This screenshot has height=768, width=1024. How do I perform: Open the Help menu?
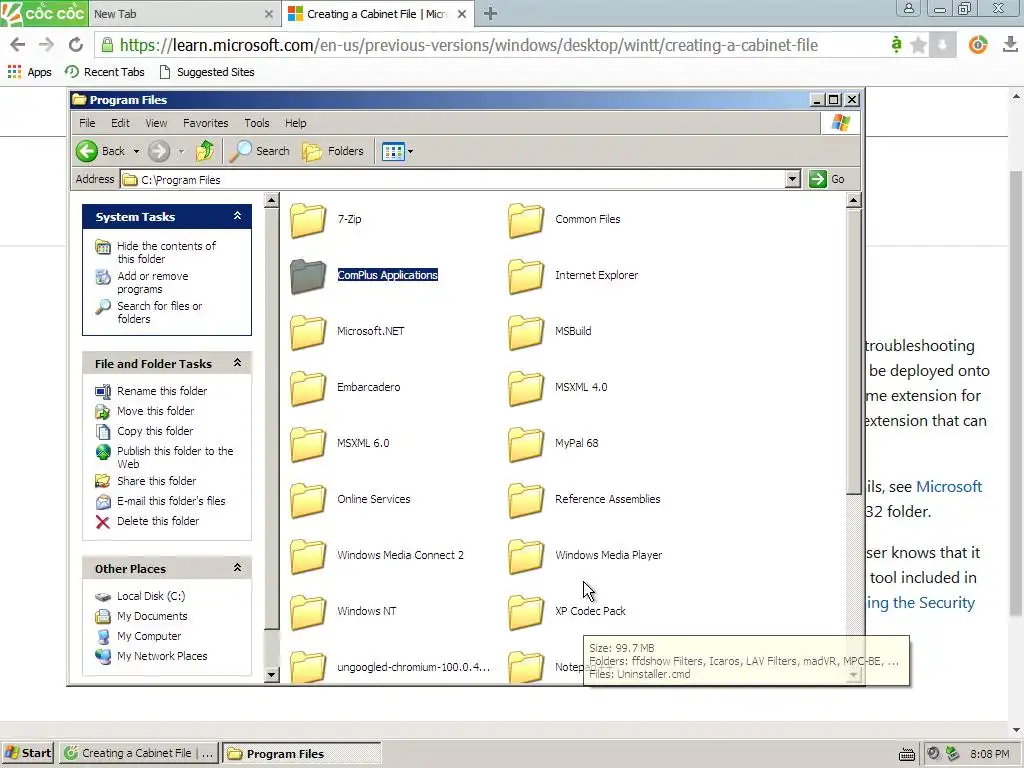click(x=295, y=123)
